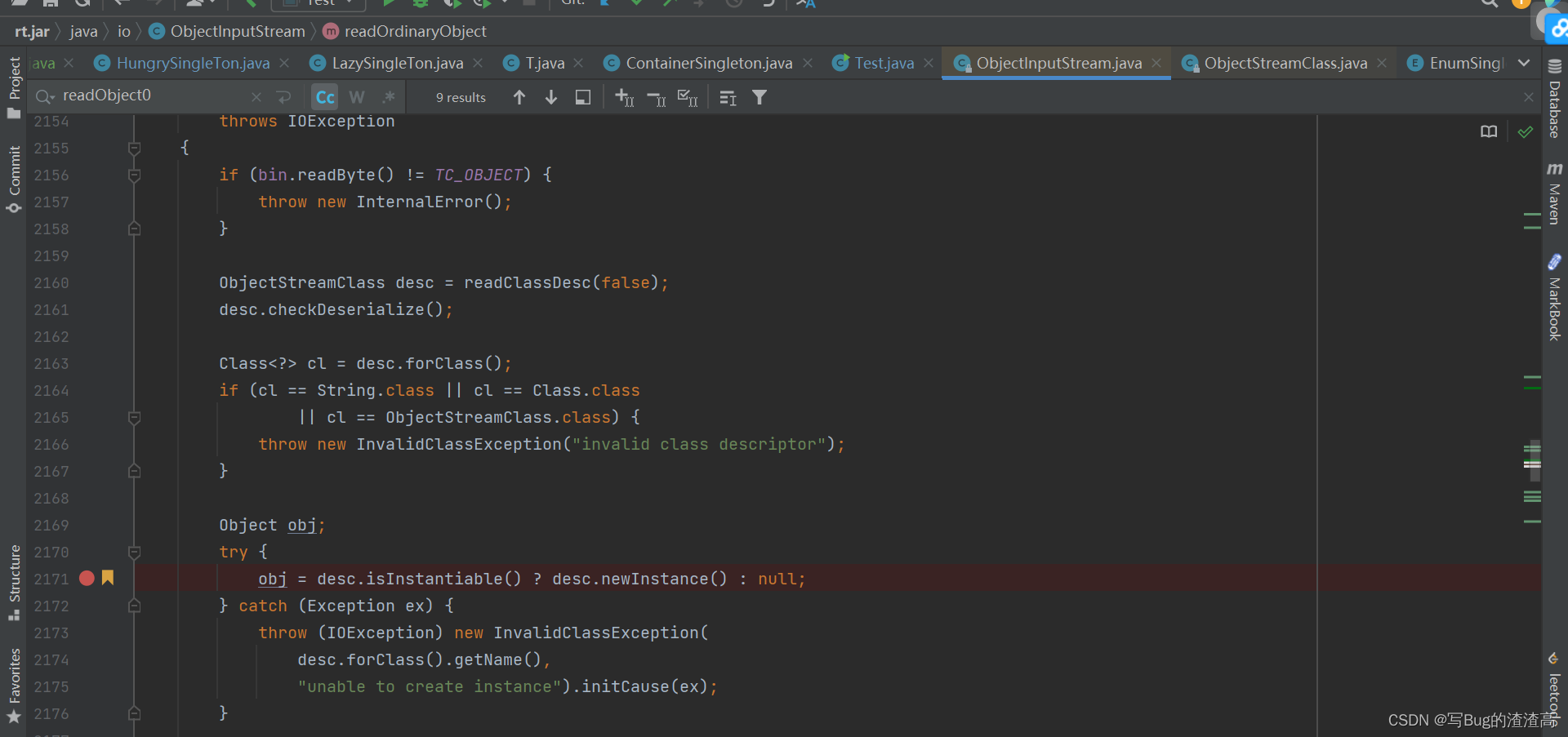Image resolution: width=1568 pixels, height=737 pixels.
Task: Open search results in Find window
Action: click(x=583, y=97)
